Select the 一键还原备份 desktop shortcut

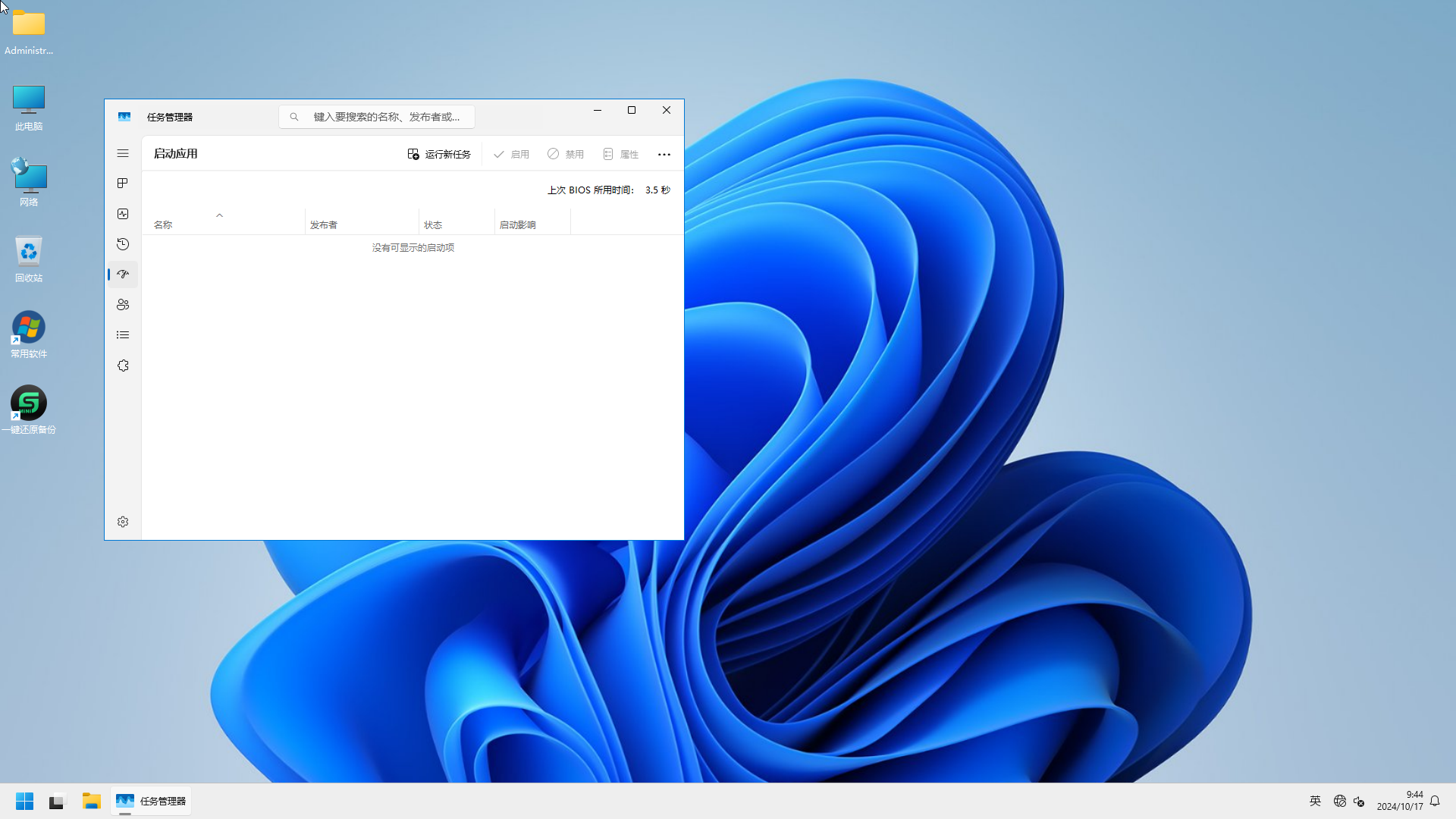tap(29, 410)
